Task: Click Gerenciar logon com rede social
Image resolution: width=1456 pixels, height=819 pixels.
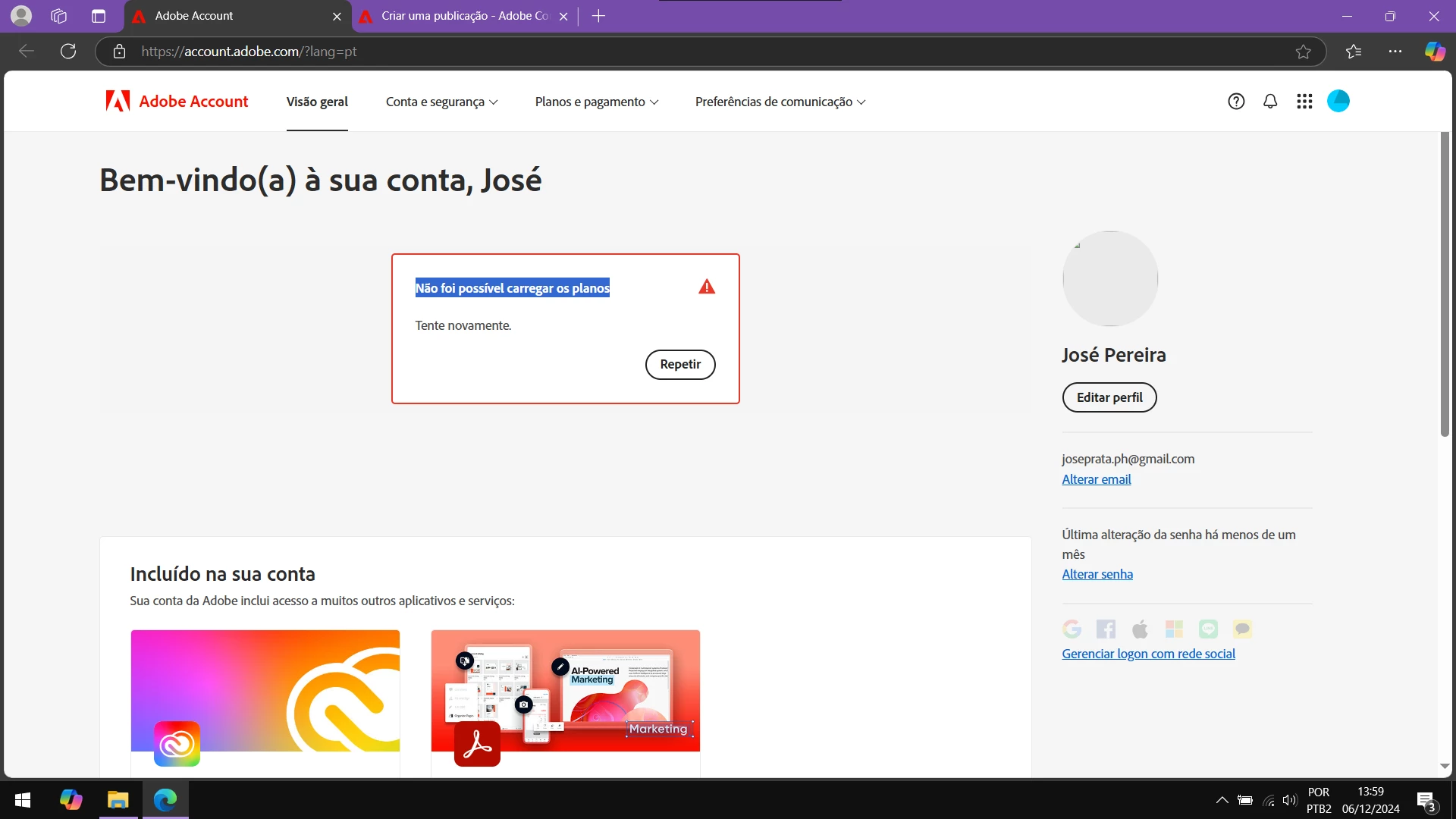Action: click(1148, 654)
